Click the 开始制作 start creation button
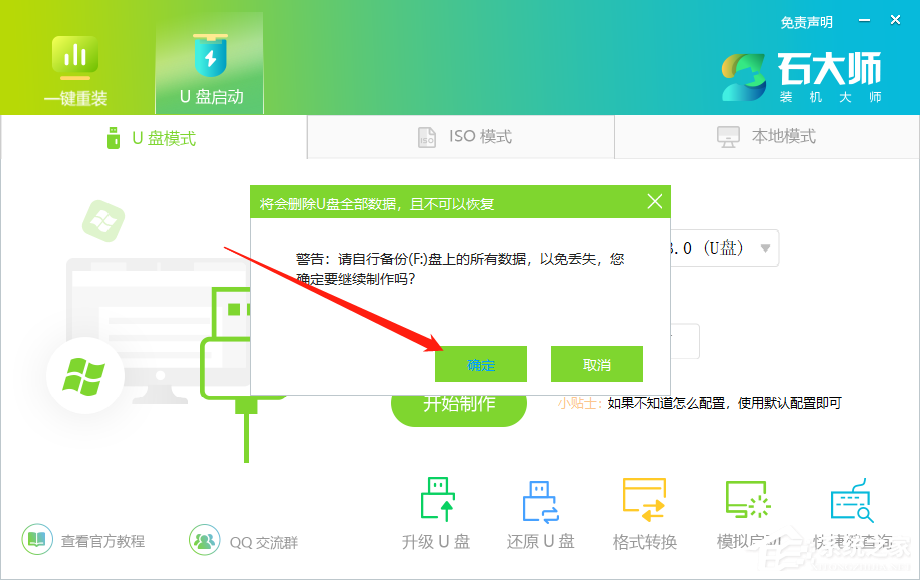920x580 pixels. [x=458, y=408]
